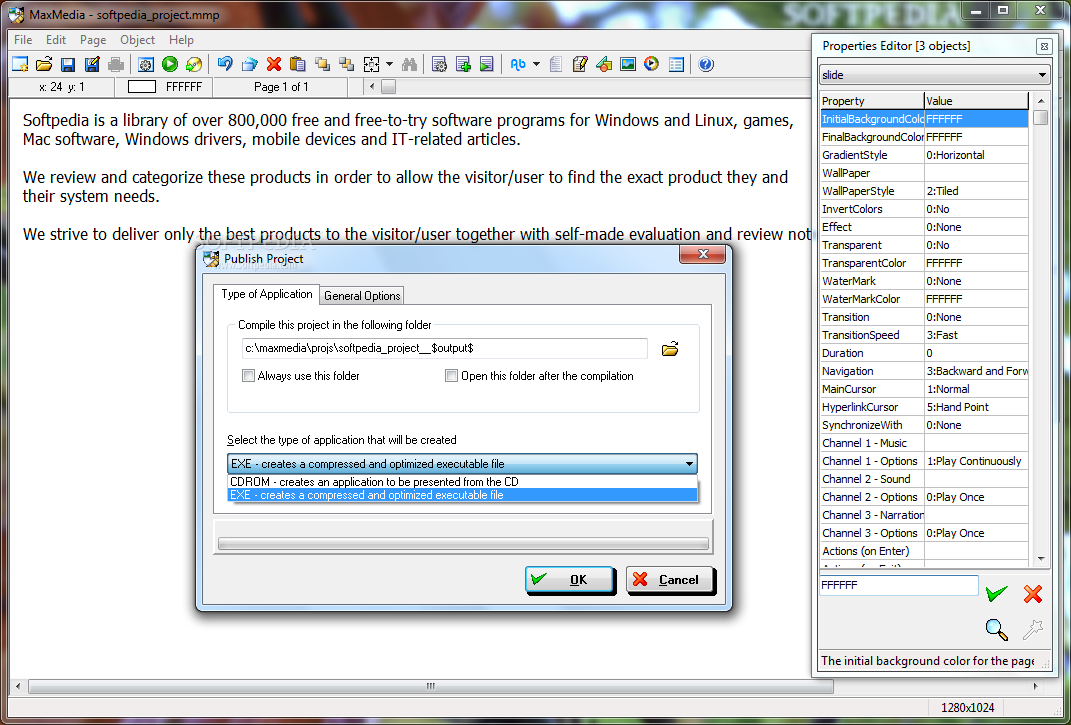Open the 'slide' object dropdown in Properties Editor
The width and height of the screenshot is (1071, 725).
(x=934, y=75)
